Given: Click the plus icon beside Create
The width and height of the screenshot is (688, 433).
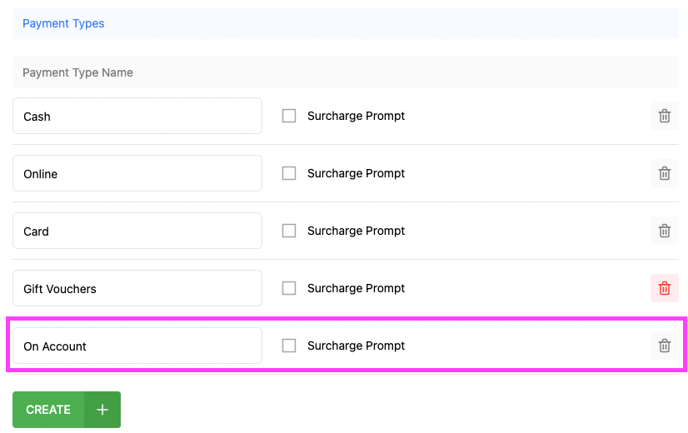Looking at the screenshot, I should click(102, 410).
